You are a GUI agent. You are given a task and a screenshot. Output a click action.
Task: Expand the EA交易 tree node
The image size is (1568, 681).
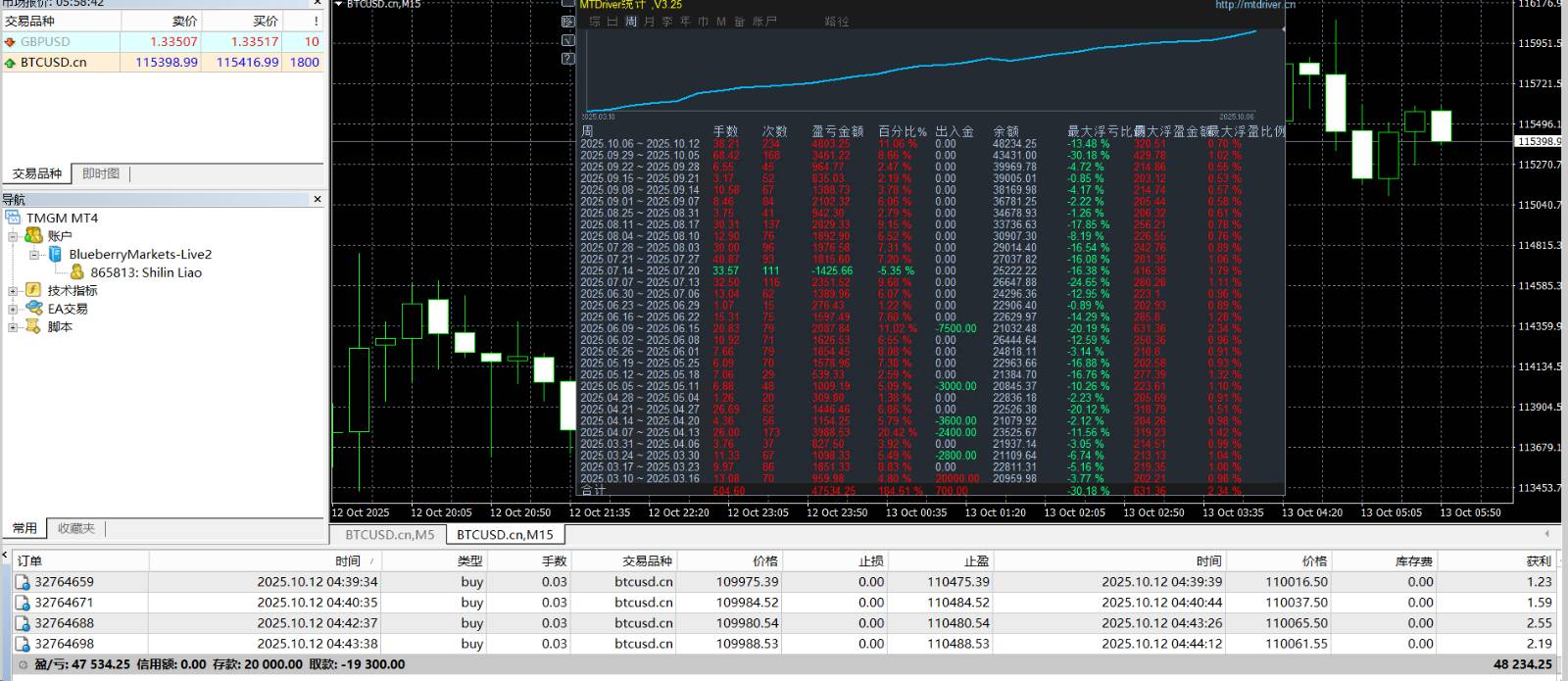(14, 309)
